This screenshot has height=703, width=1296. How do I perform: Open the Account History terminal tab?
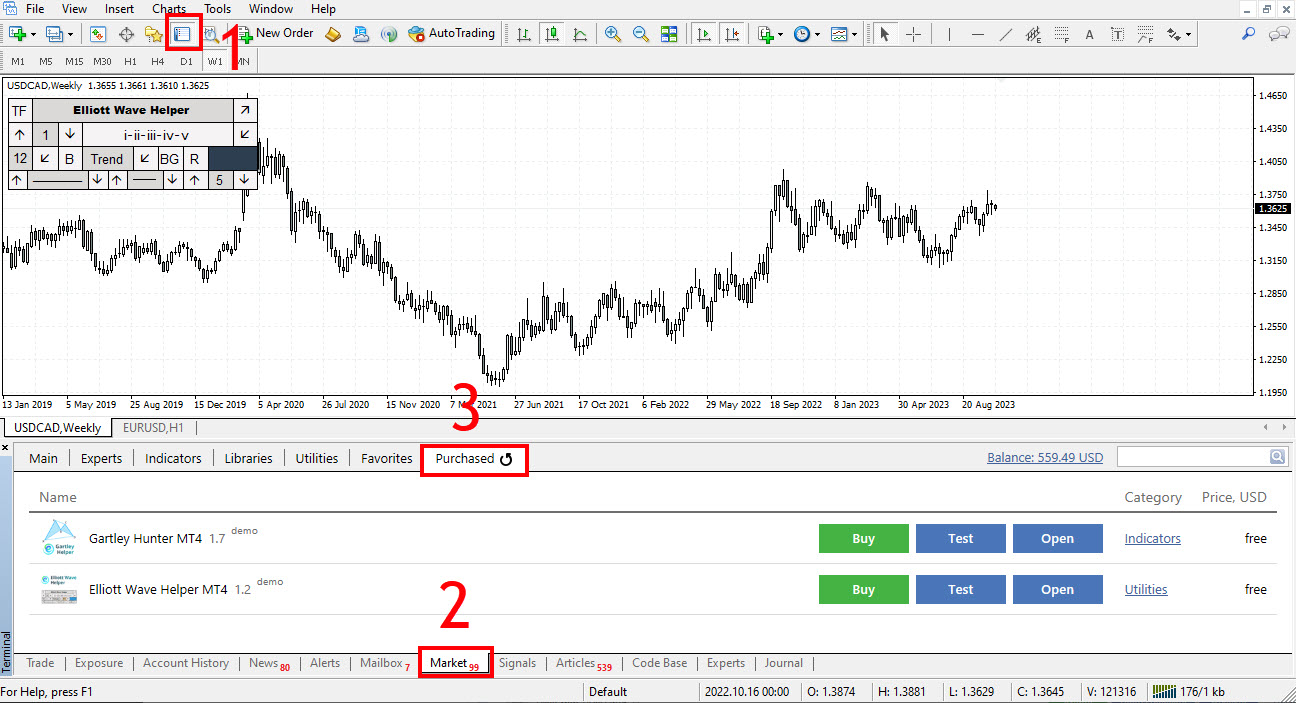click(x=186, y=663)
